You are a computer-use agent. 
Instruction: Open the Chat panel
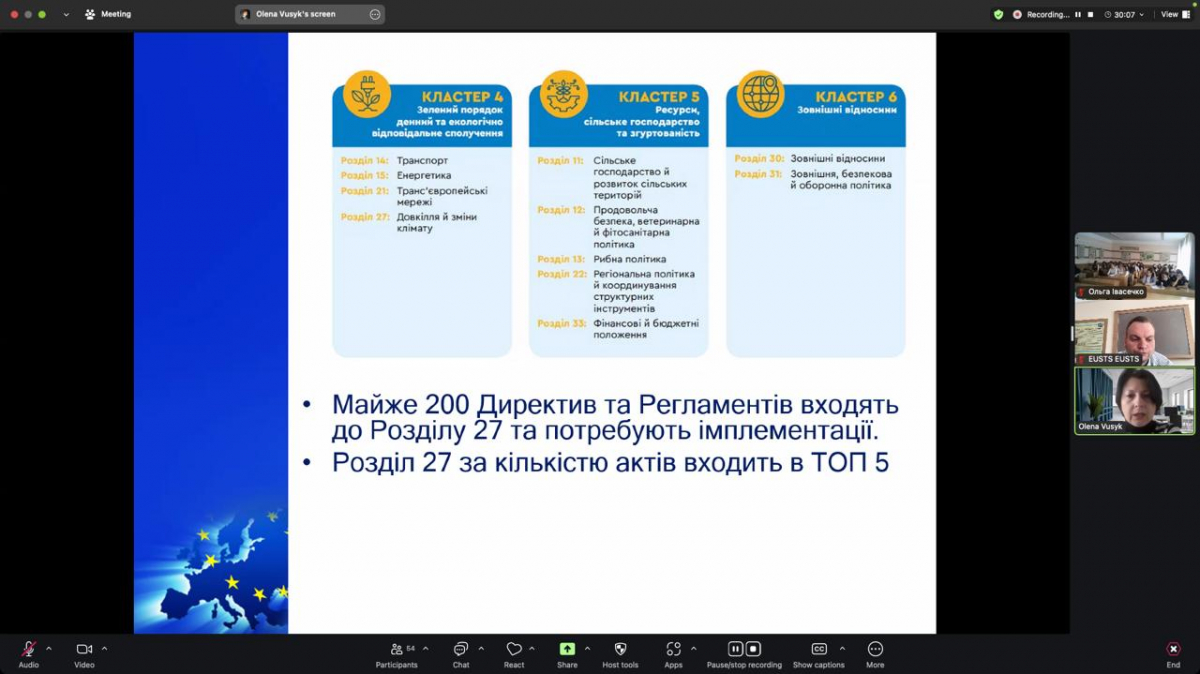460,650
